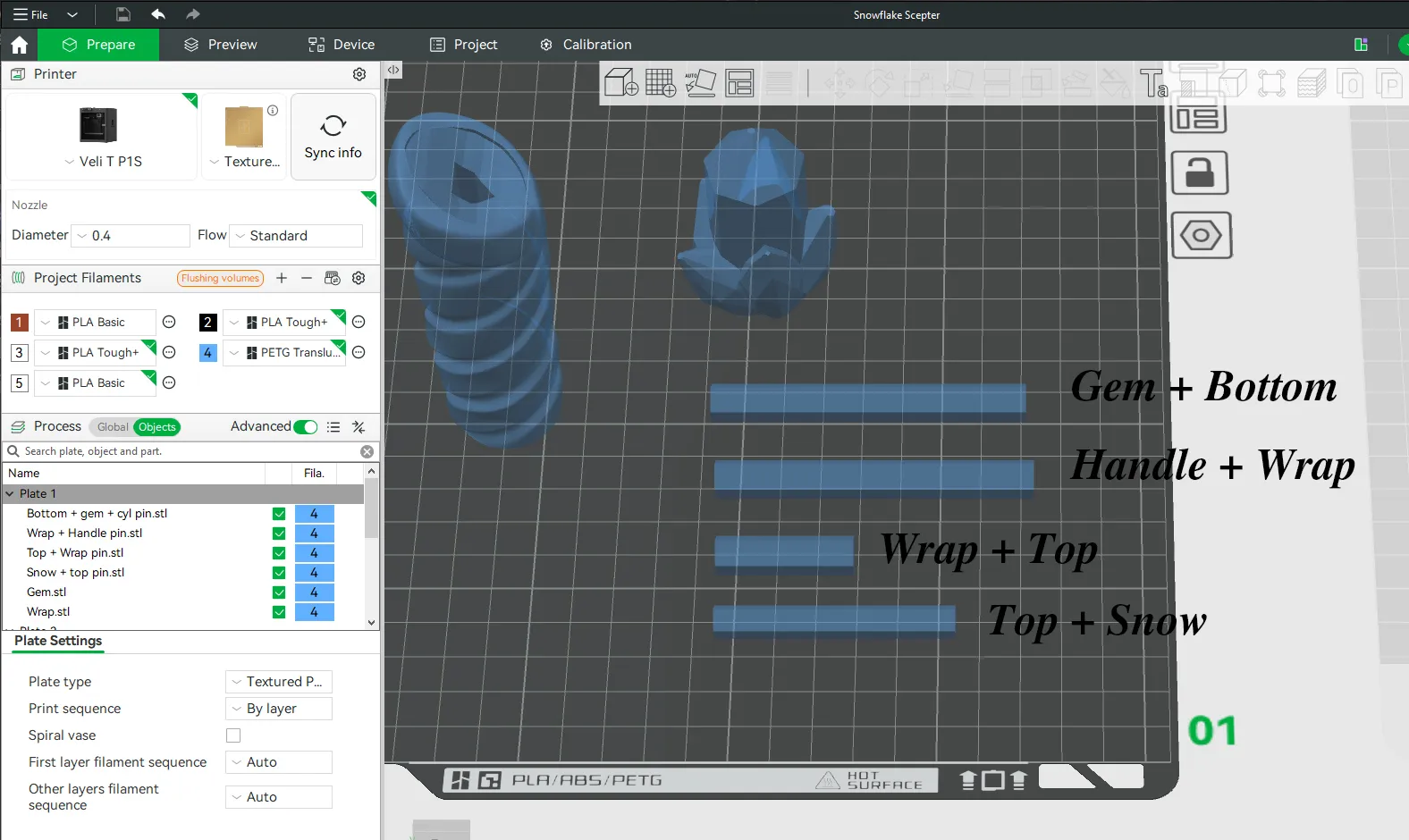This screenshot has width=1409, height=840.
Task: Switch to the Device tab
Action: click(x=342, y=45)
